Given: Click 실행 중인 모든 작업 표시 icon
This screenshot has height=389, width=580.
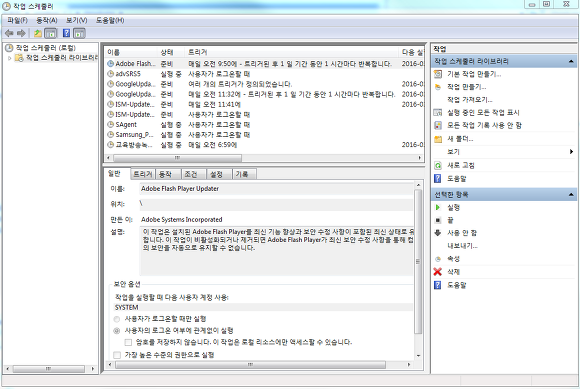Looking at the screenshot, I should tap(438, 112).
